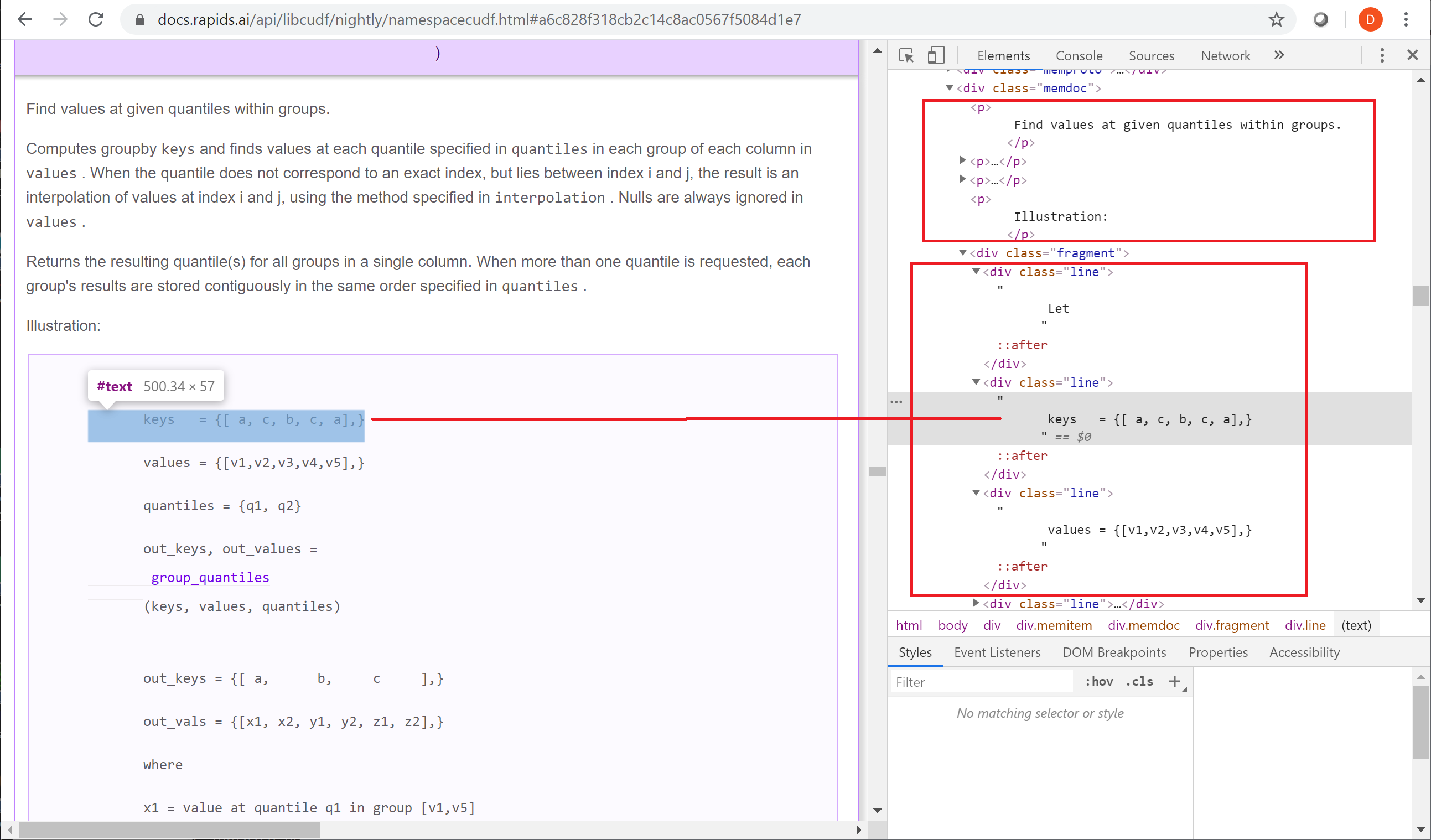The height and width of the screenshot is (840, 1431).
Task: Navigate back in browser history
Action: 24,19
